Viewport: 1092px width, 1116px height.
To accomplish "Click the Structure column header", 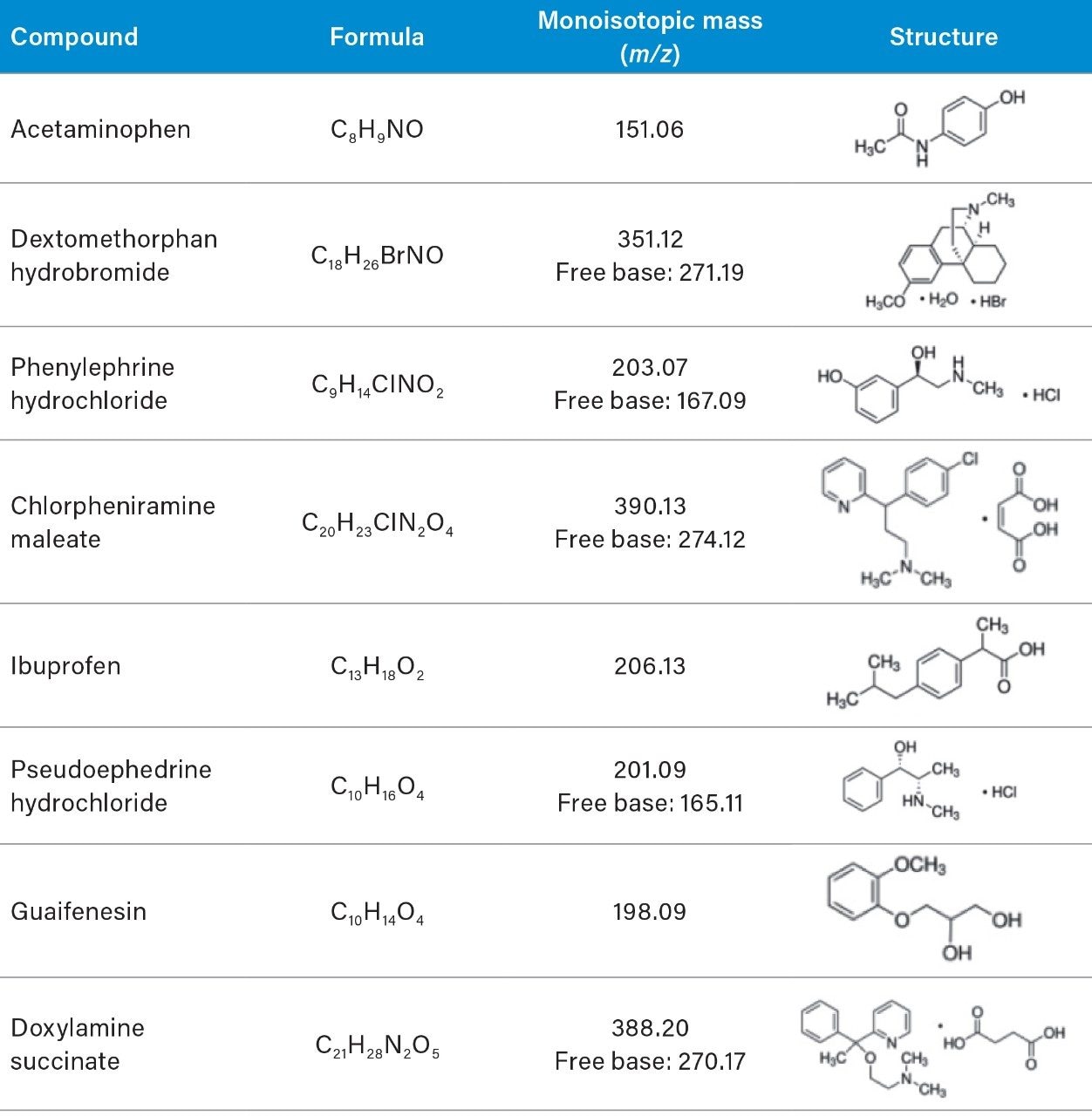I will coord(943,37).
